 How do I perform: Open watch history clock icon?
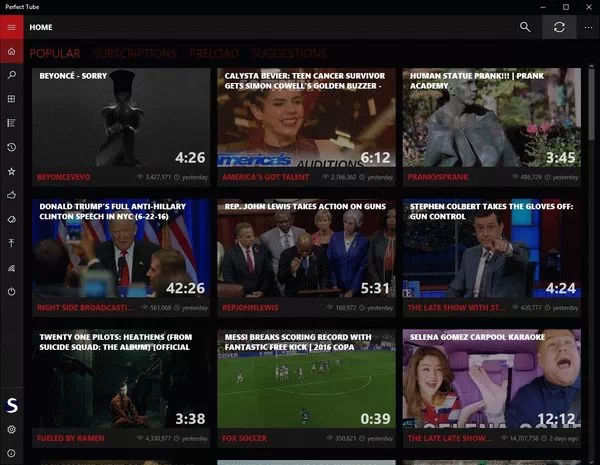click(x=11, y=147)
